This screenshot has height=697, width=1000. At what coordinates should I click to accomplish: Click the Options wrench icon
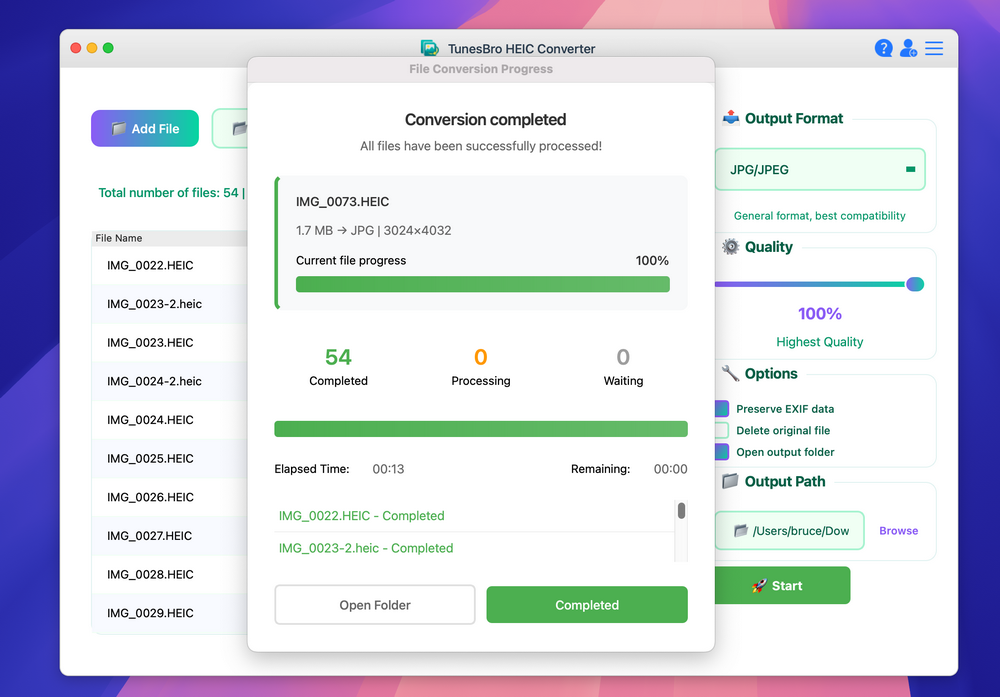click(731, 373)
